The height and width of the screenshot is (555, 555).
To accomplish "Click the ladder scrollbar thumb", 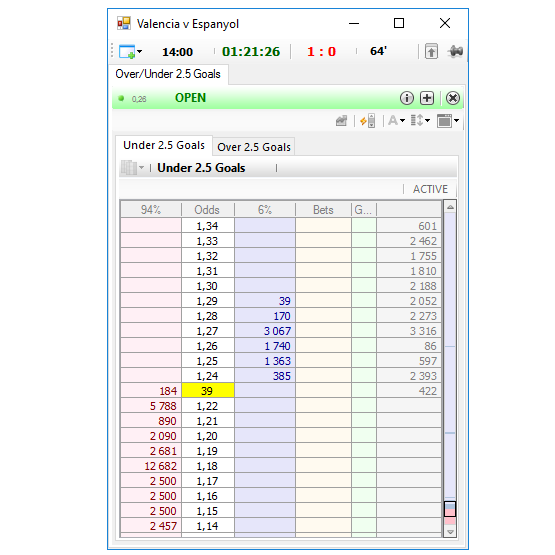I will point(450,509).
